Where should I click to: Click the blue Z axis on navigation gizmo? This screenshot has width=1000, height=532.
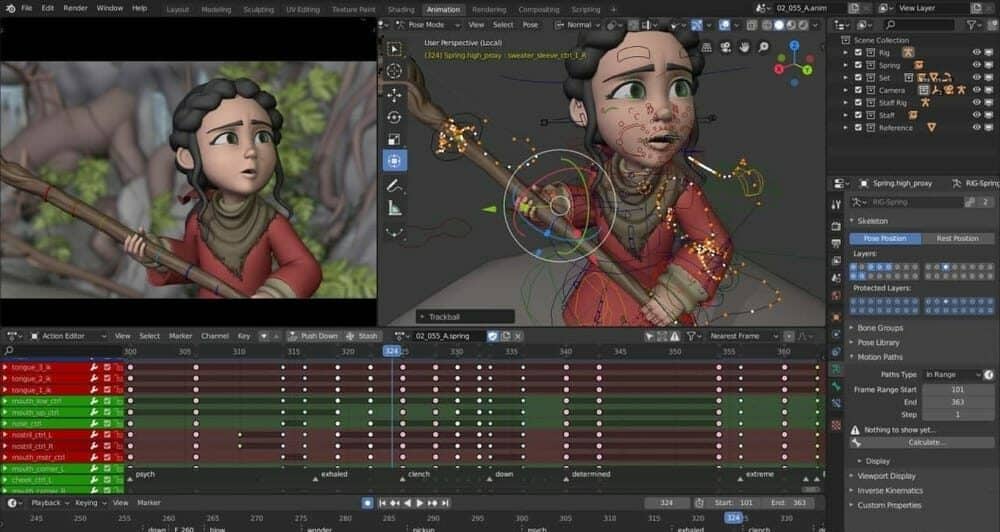coord(795,45)
